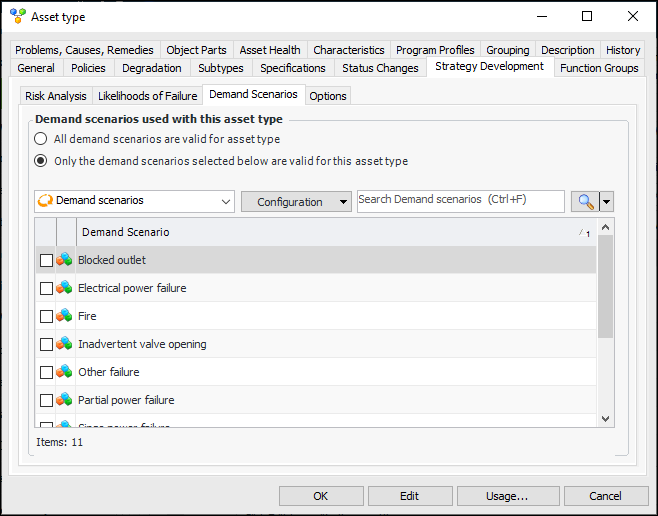This screenshot has height=516, width=658.
Task: Open the Demand scenarios combo box
Action: click(134, 201)
